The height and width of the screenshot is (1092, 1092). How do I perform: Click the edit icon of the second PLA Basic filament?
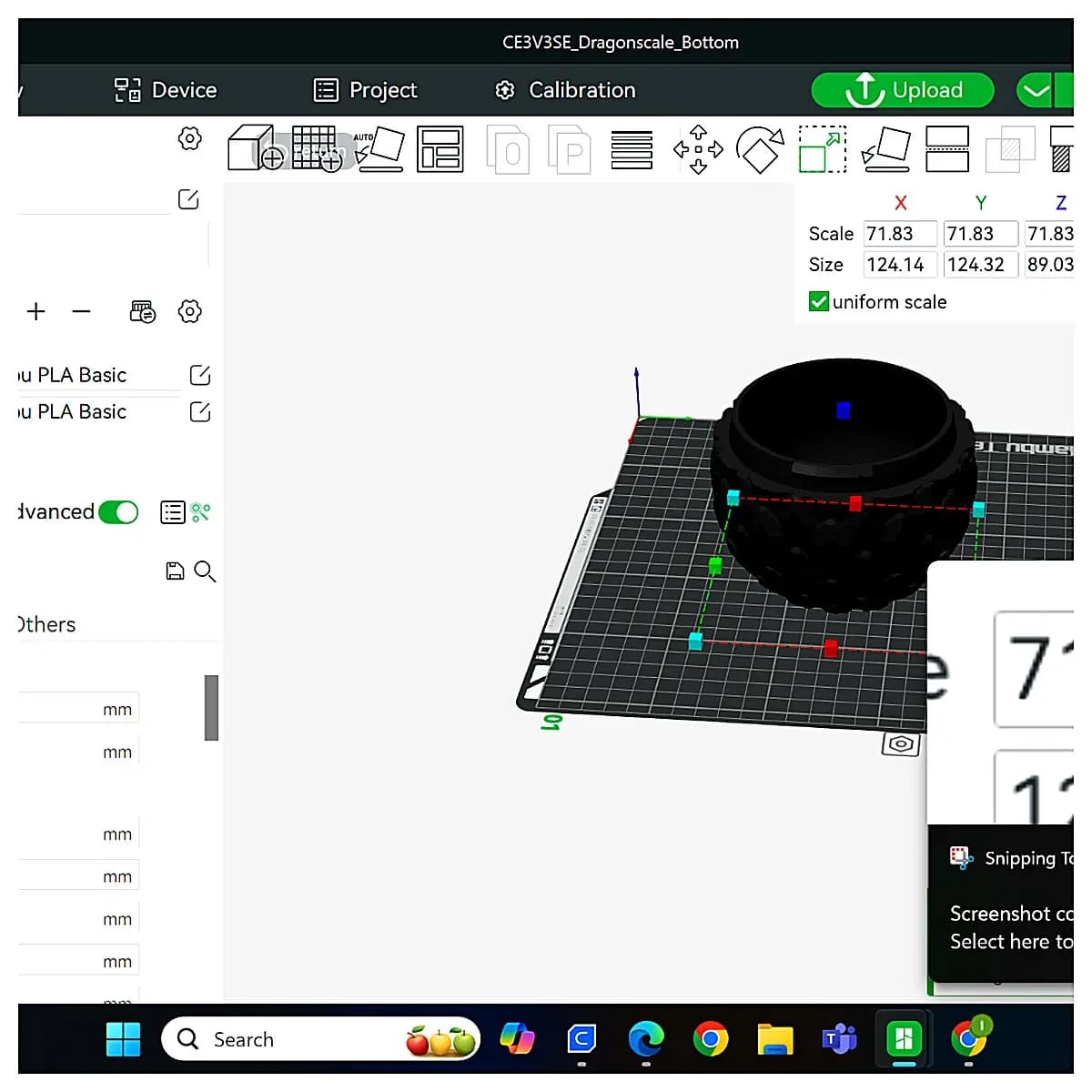pos(200,412)
